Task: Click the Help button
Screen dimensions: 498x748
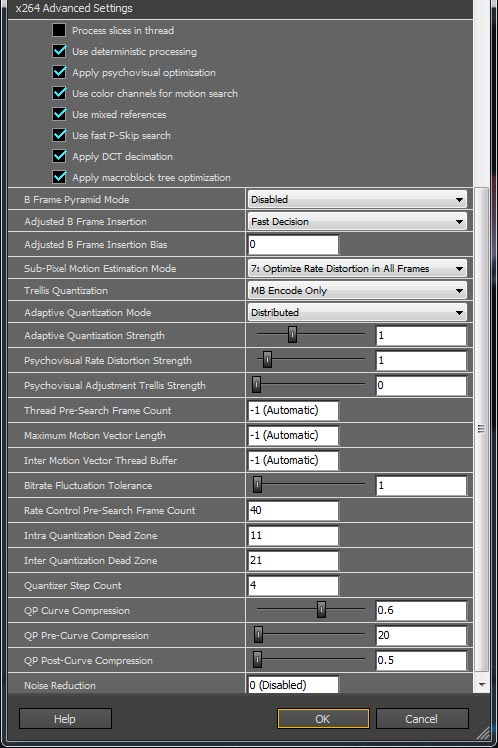Action: click(x=65, y=718)
